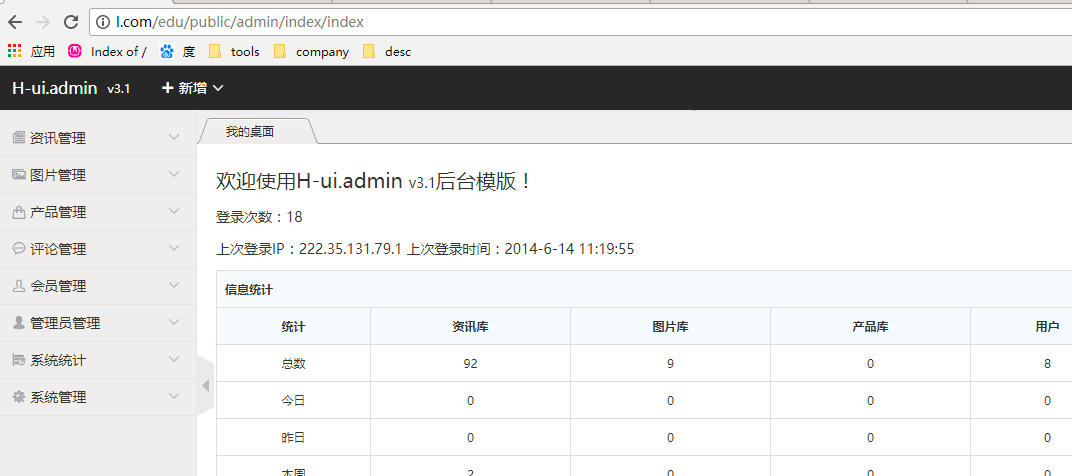Click the product management bag icon
Screen dimensions: 1072x476
click(19, 212)
